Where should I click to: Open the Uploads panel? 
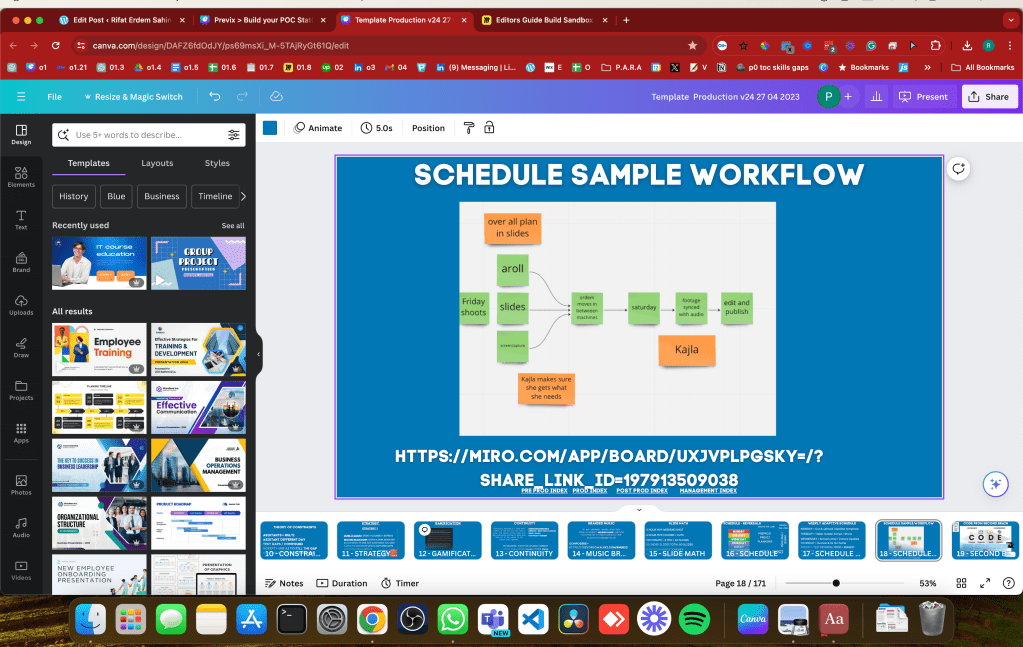pyautogui.click(x=21, y=305)
